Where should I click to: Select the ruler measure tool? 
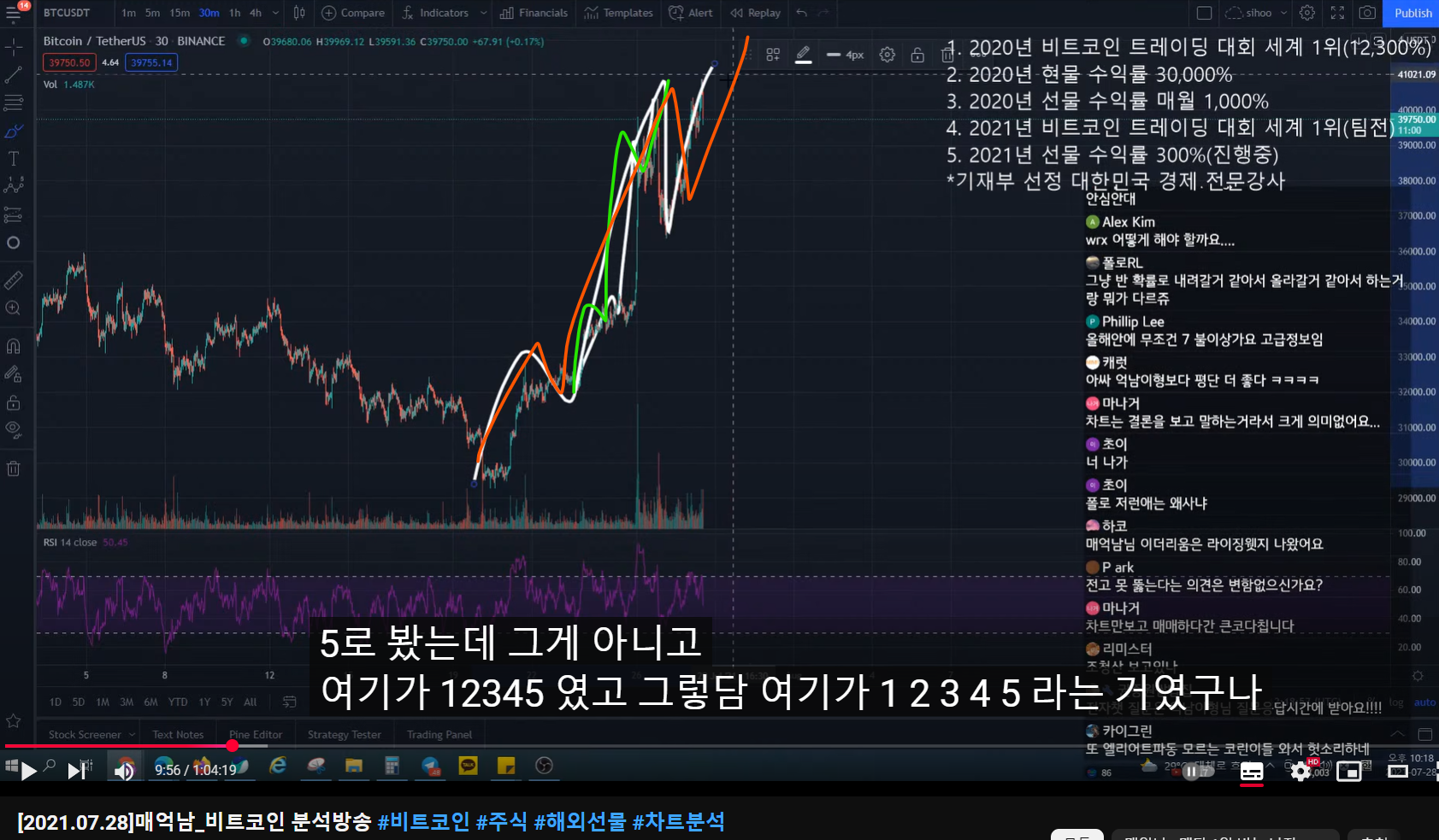(14, 279)
